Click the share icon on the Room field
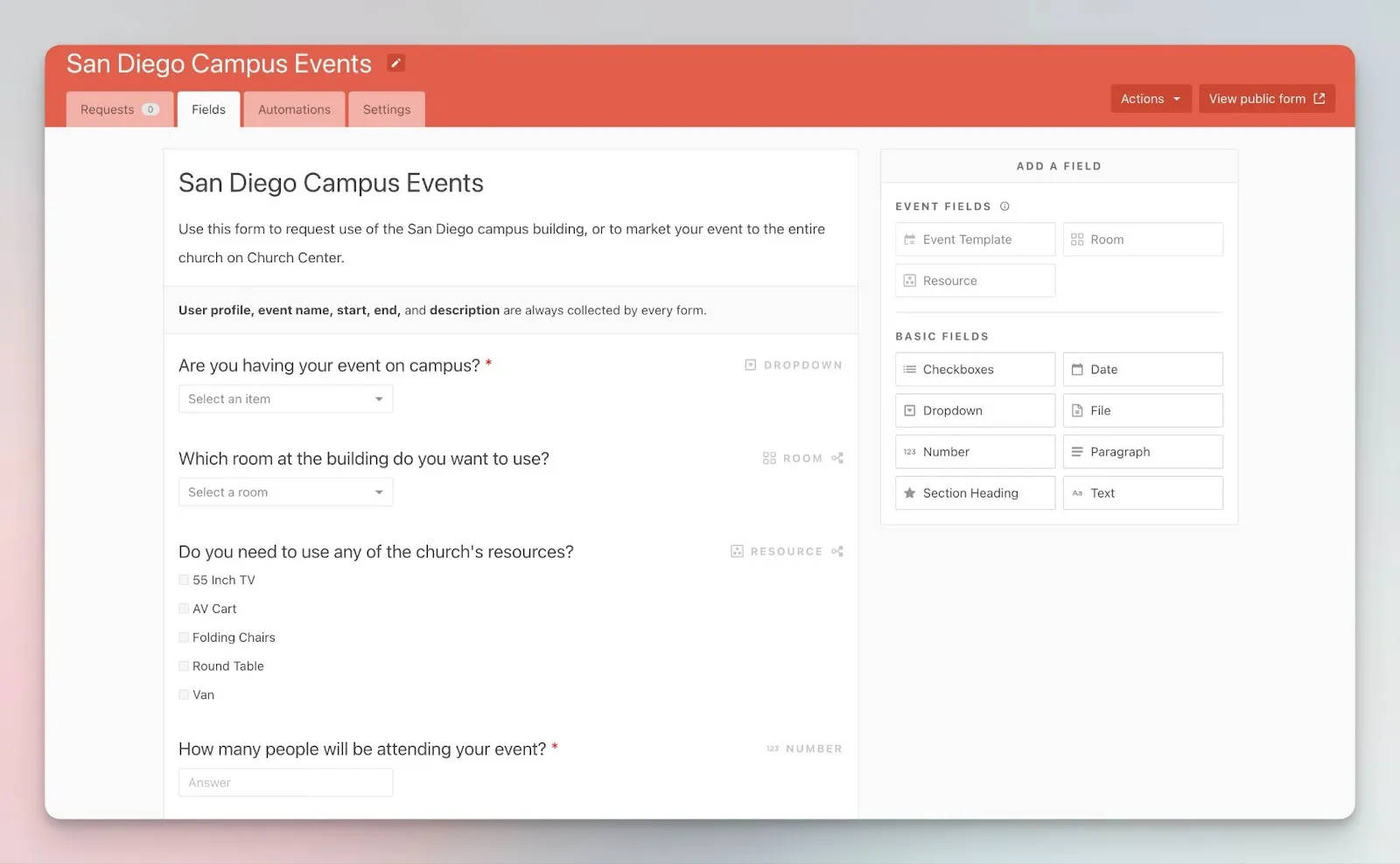This screenshot has width=1400, height=864. tap(837, 458)
